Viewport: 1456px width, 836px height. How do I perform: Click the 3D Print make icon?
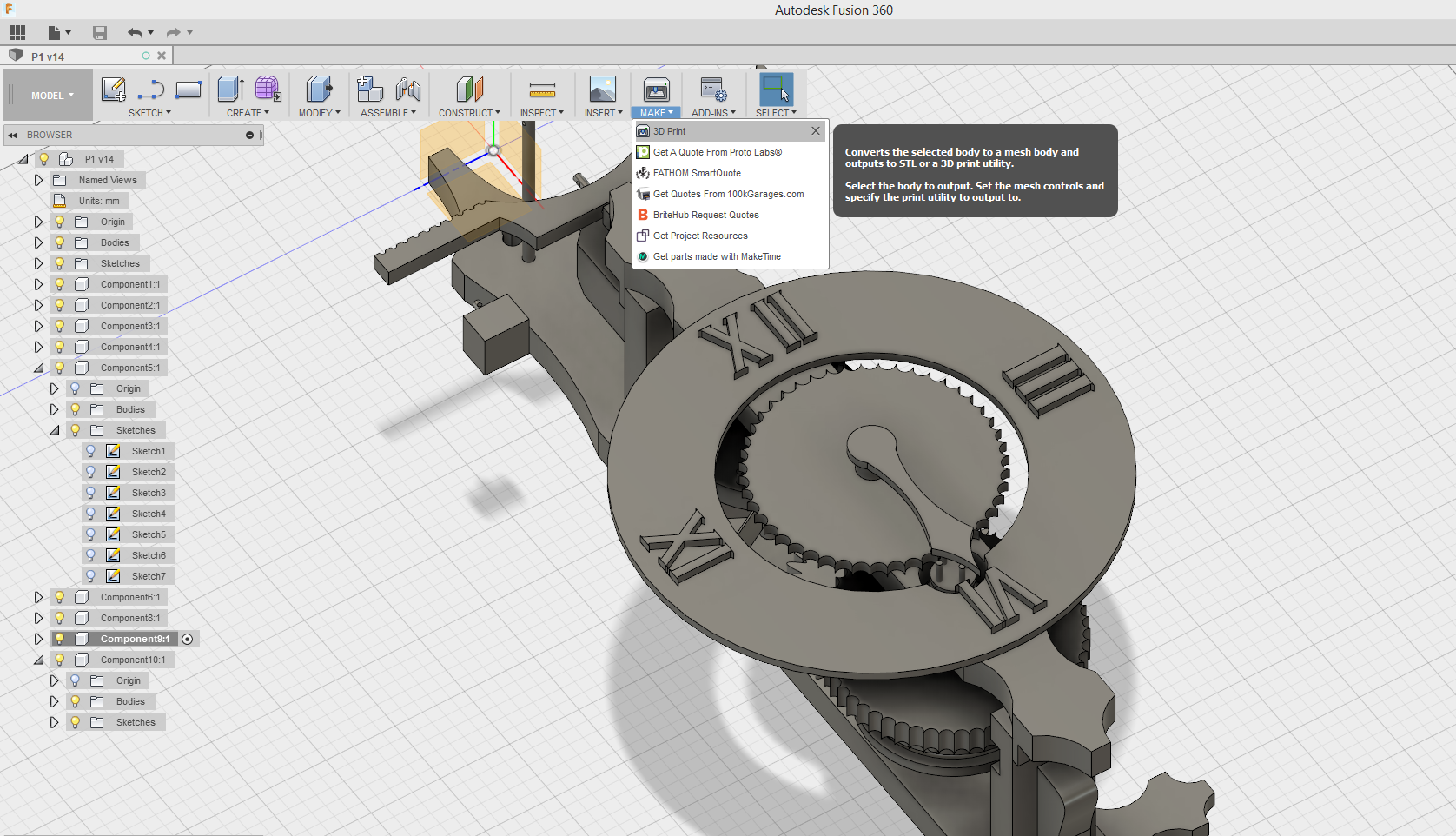657,89
